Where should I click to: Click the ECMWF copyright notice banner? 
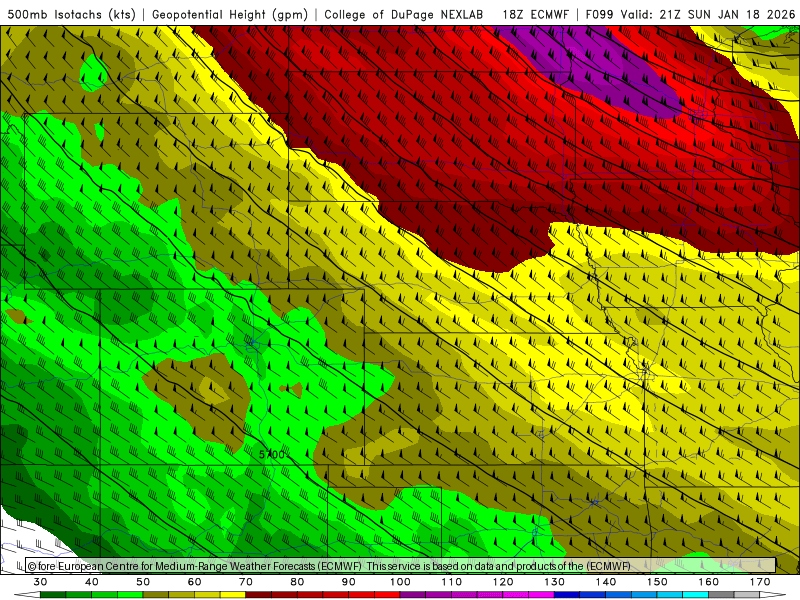pyautogui.click(x=401, y=566)
